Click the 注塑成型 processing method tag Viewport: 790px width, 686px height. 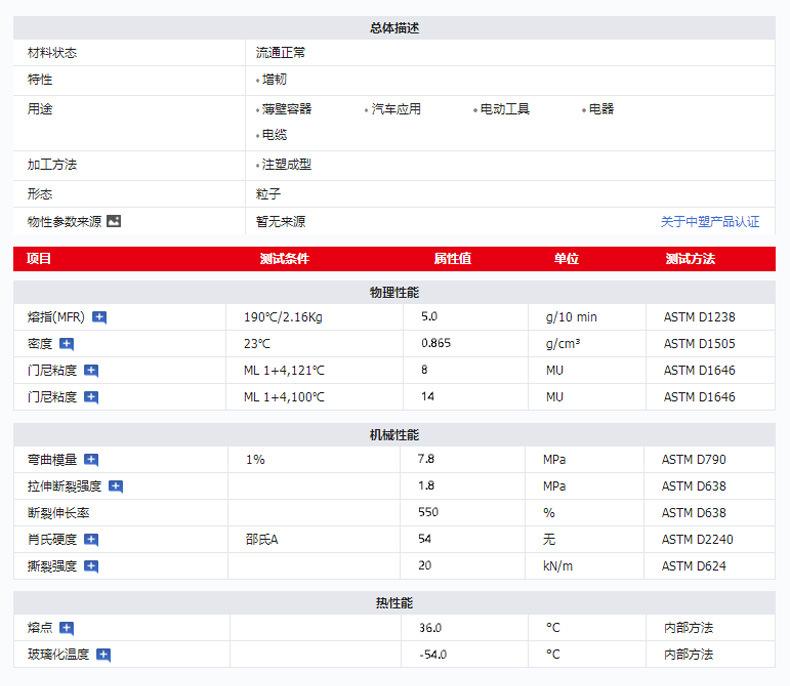click(286, 165)
